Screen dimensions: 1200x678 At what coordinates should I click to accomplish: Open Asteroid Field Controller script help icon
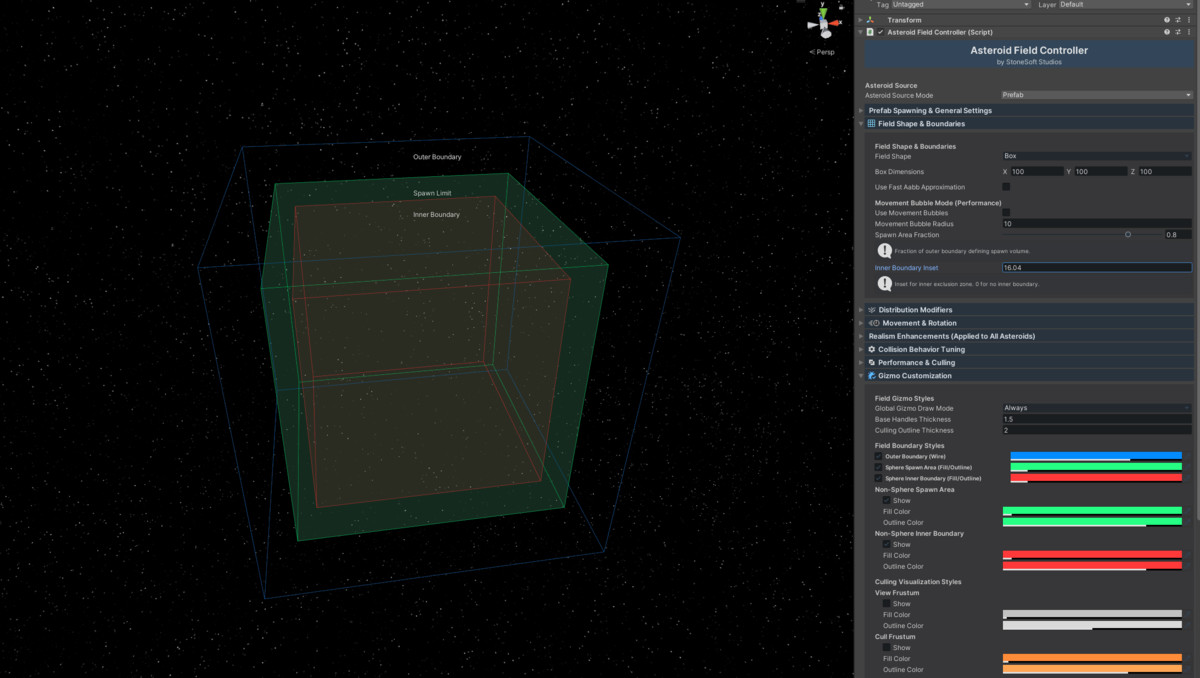tap(1166, 32)
